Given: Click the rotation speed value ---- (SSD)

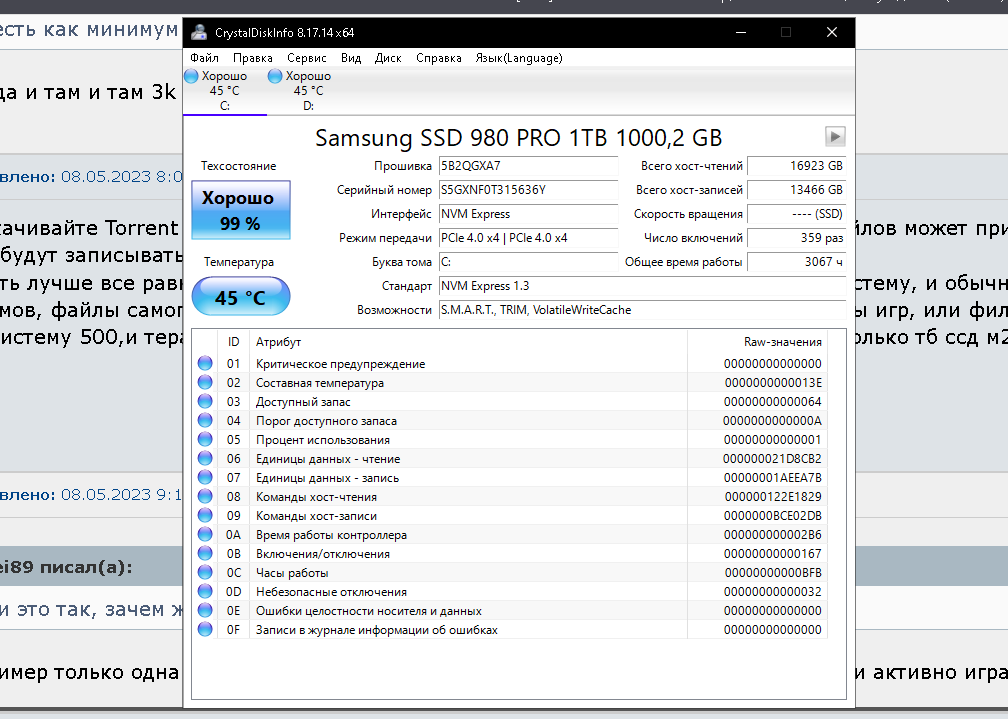Looking at the screenshot, I should tap(796, 214).
